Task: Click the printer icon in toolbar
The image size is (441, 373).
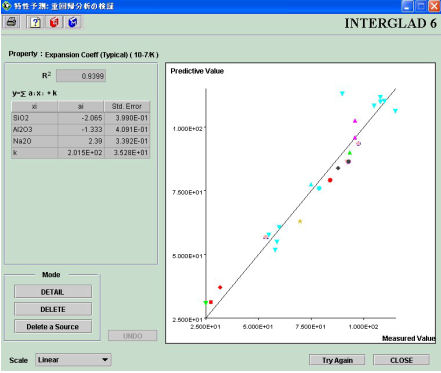Action: tap(12, 22)
